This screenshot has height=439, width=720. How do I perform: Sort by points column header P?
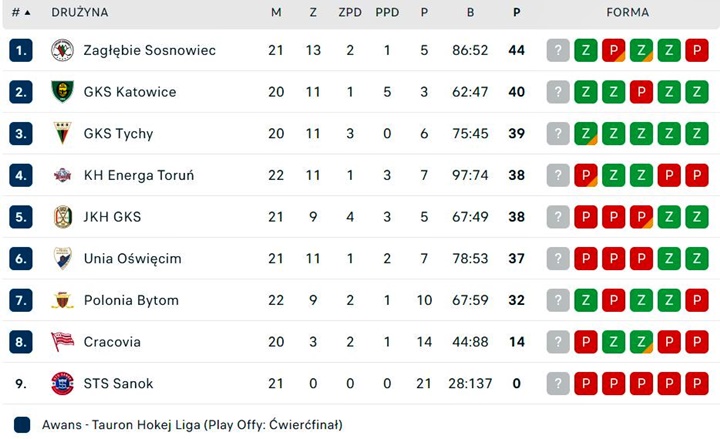point(516,13)
